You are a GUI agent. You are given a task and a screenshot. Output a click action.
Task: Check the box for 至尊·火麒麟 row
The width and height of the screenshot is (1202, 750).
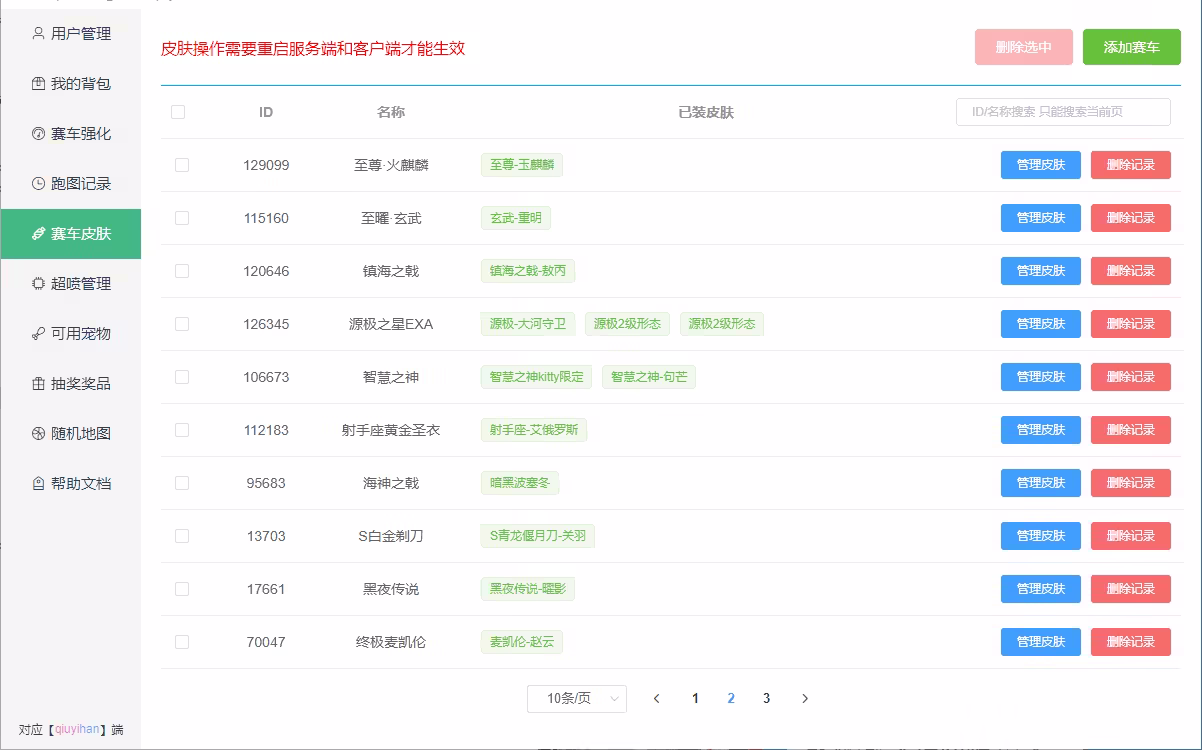pos(182,165)
